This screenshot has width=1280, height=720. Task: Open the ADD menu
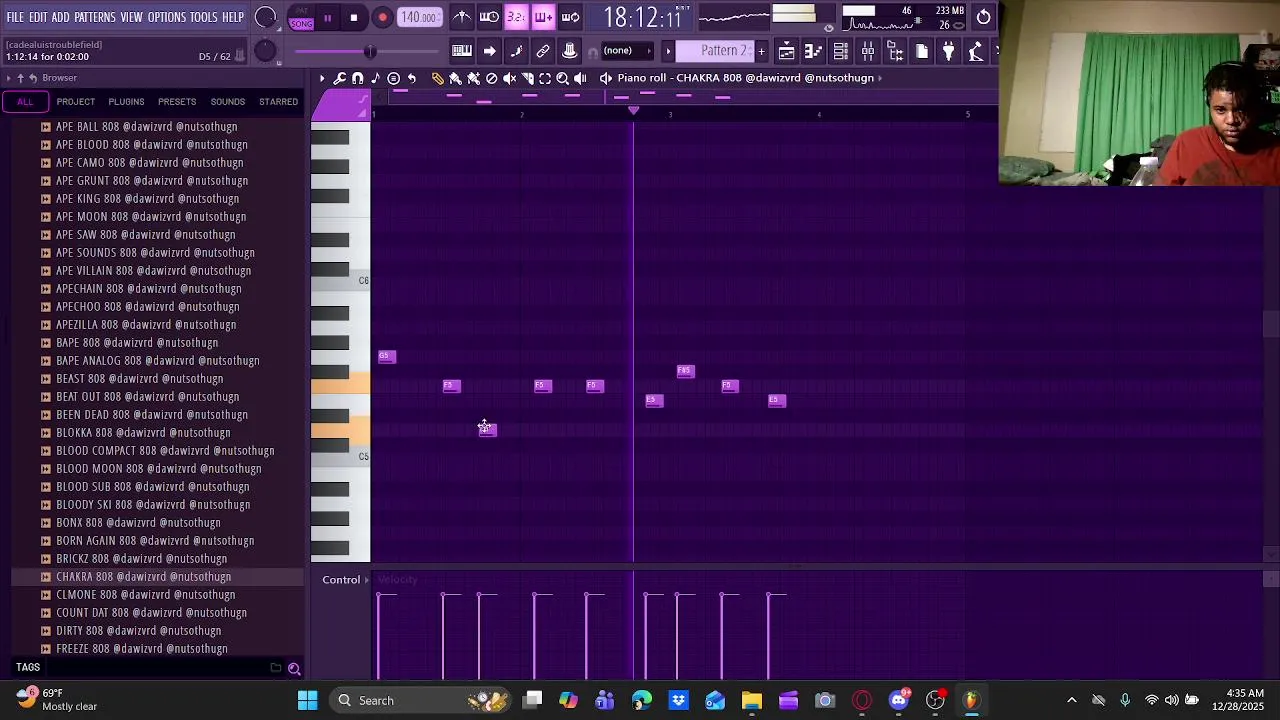tap(61, 17)
